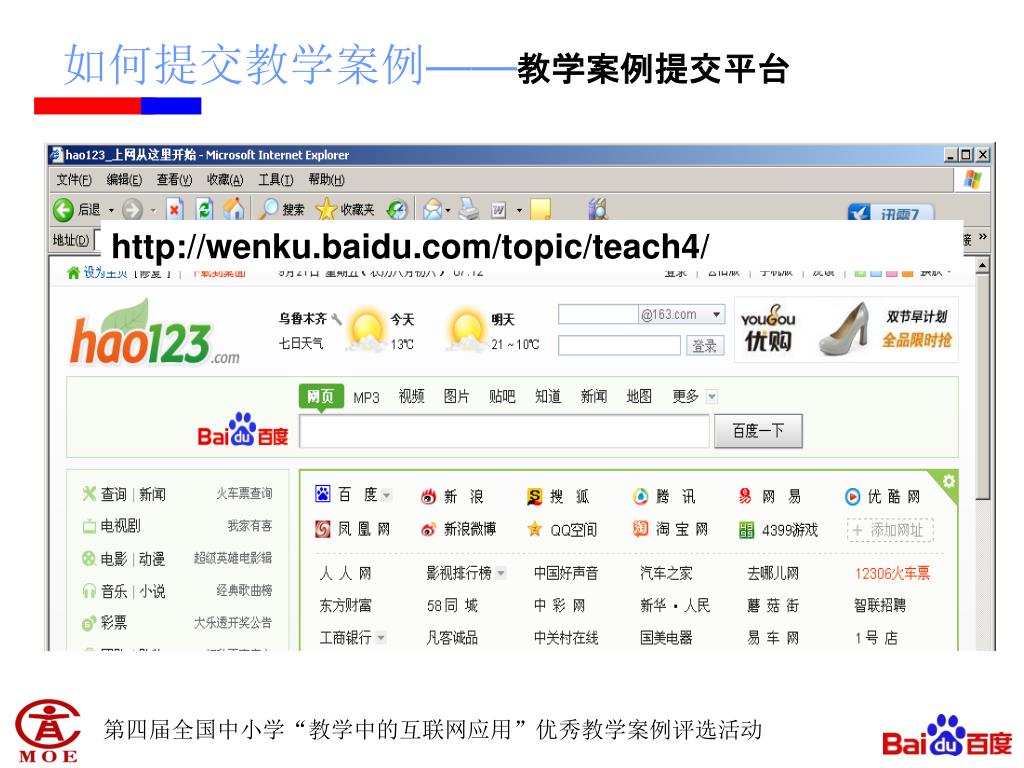Open the green settings gear in site panel

[x=949, y=481]
